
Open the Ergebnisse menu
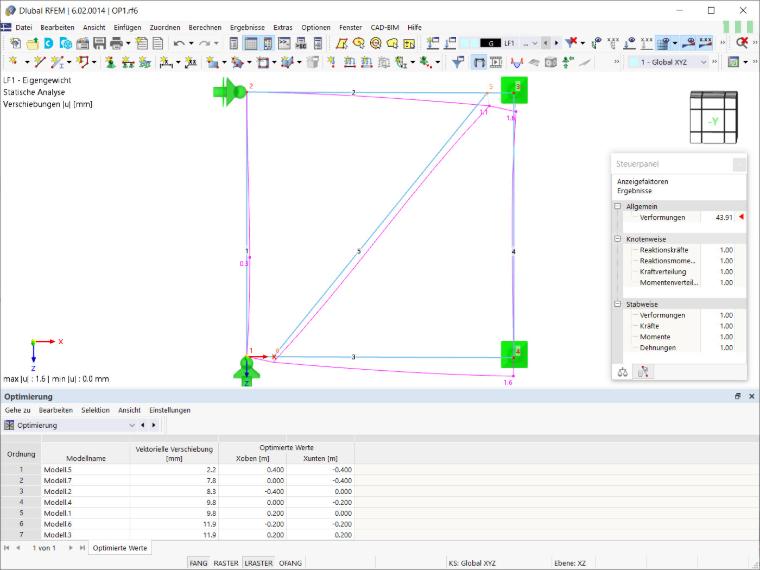pyautogui.click(x=247, y=28)
